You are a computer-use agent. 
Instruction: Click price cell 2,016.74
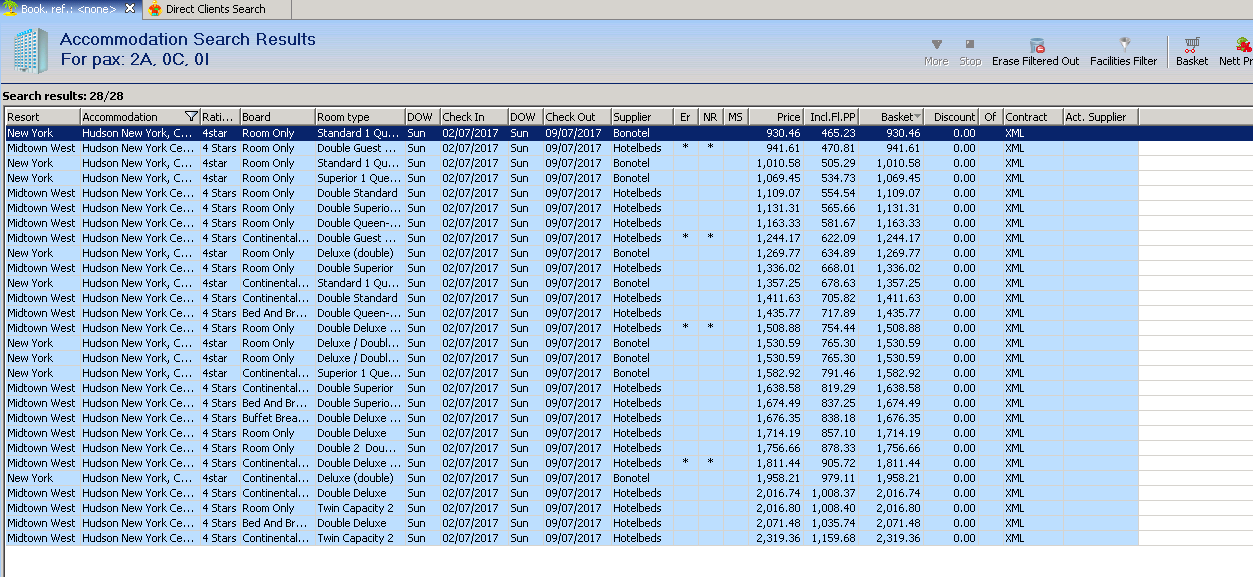[778, 493]
